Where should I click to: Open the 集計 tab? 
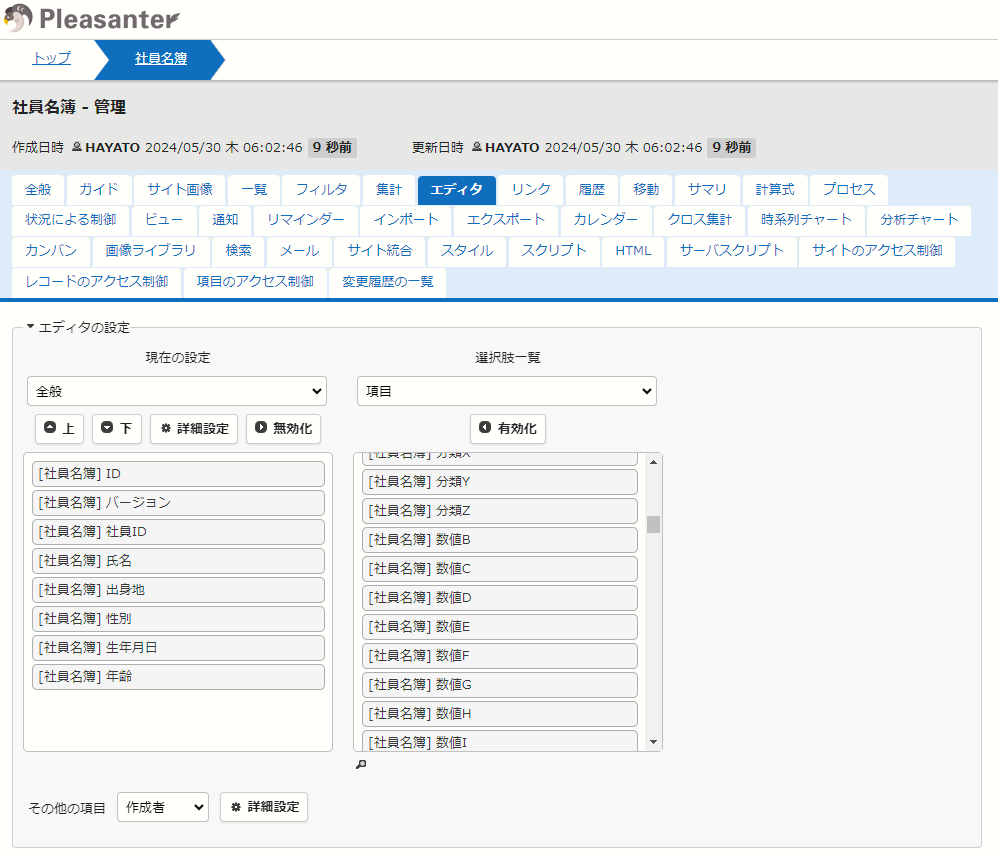(x=389, y=190)
